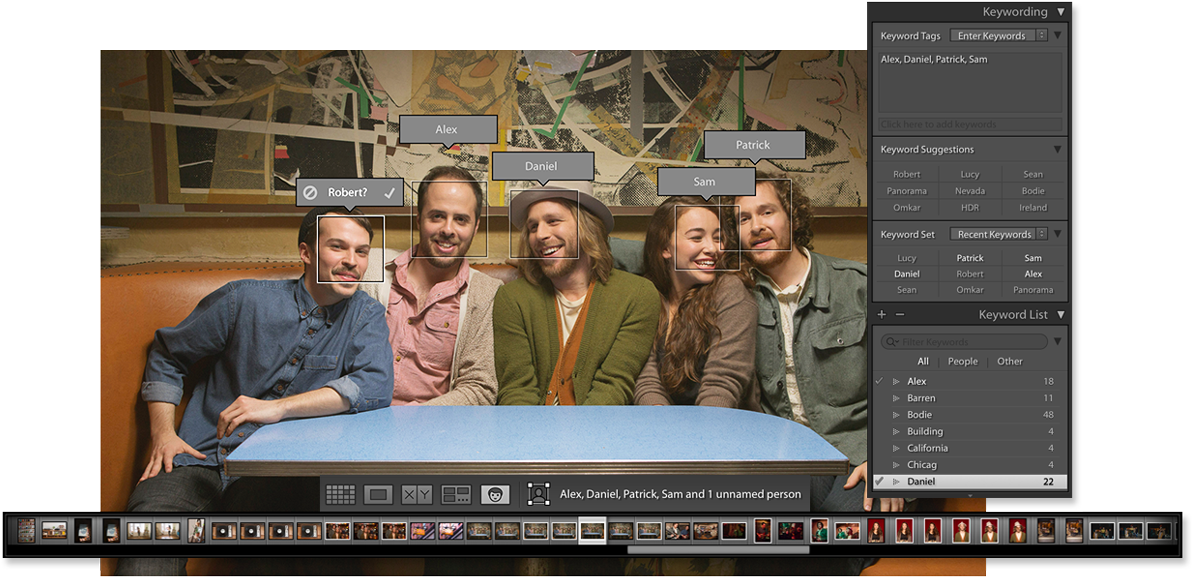Click the Filter Keywords search field
This screenshot has width=1192, height=577.
pyautogui.click(x=964, y=342)
